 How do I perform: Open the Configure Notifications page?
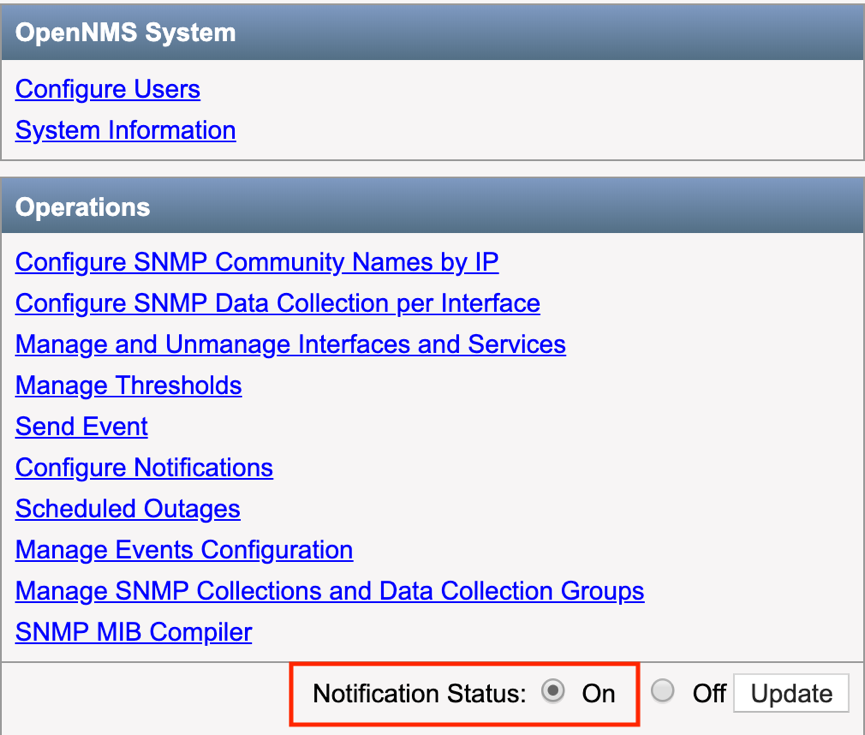(x=143, y=467)
